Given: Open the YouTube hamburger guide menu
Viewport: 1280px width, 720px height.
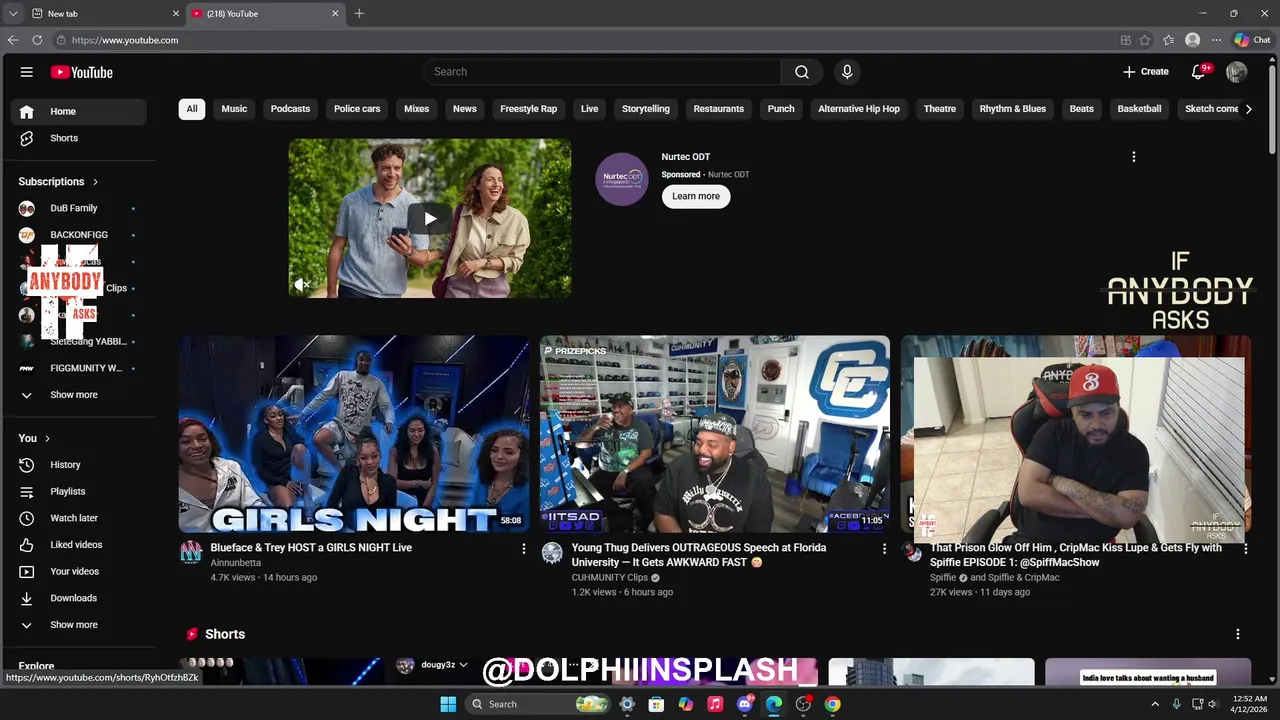Looking at the screenshot, I should pos(27,72).
